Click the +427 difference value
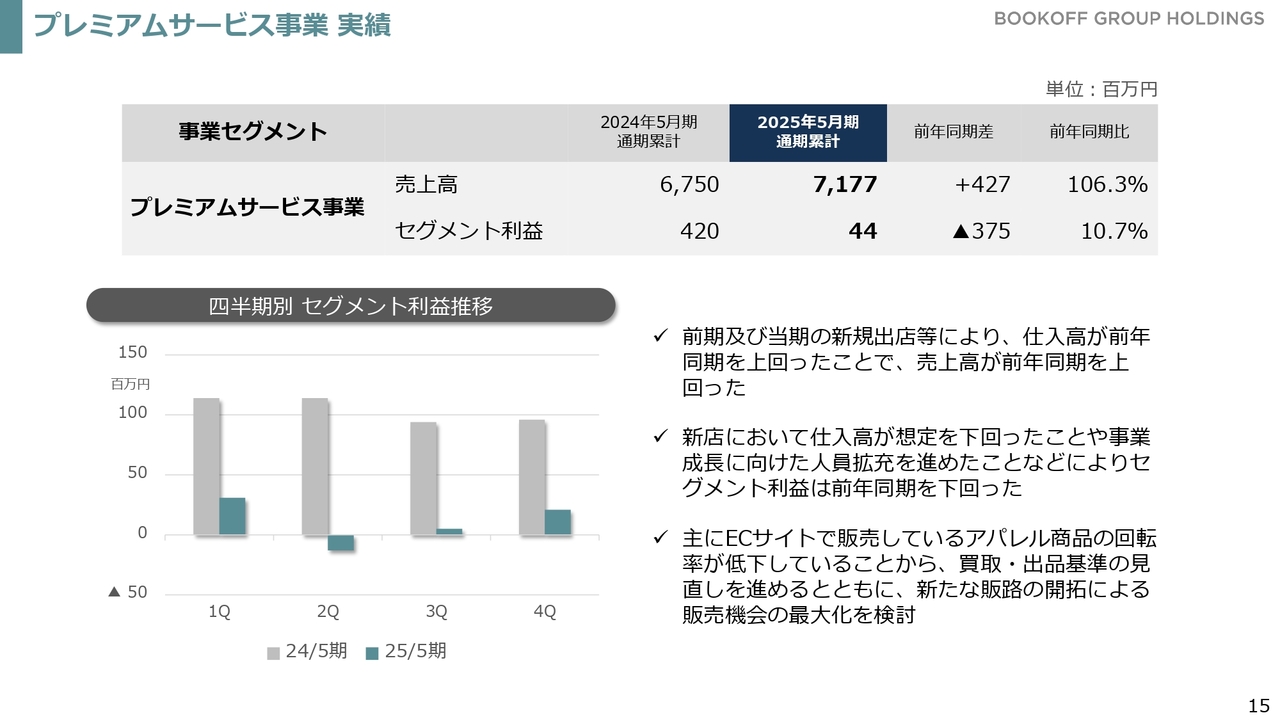This screenshot has width=1280, height=720. (982, 185)
